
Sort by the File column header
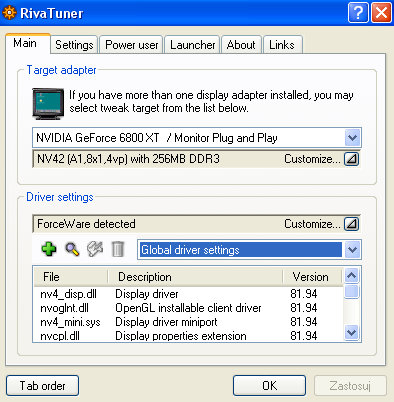tap(71, 277)
